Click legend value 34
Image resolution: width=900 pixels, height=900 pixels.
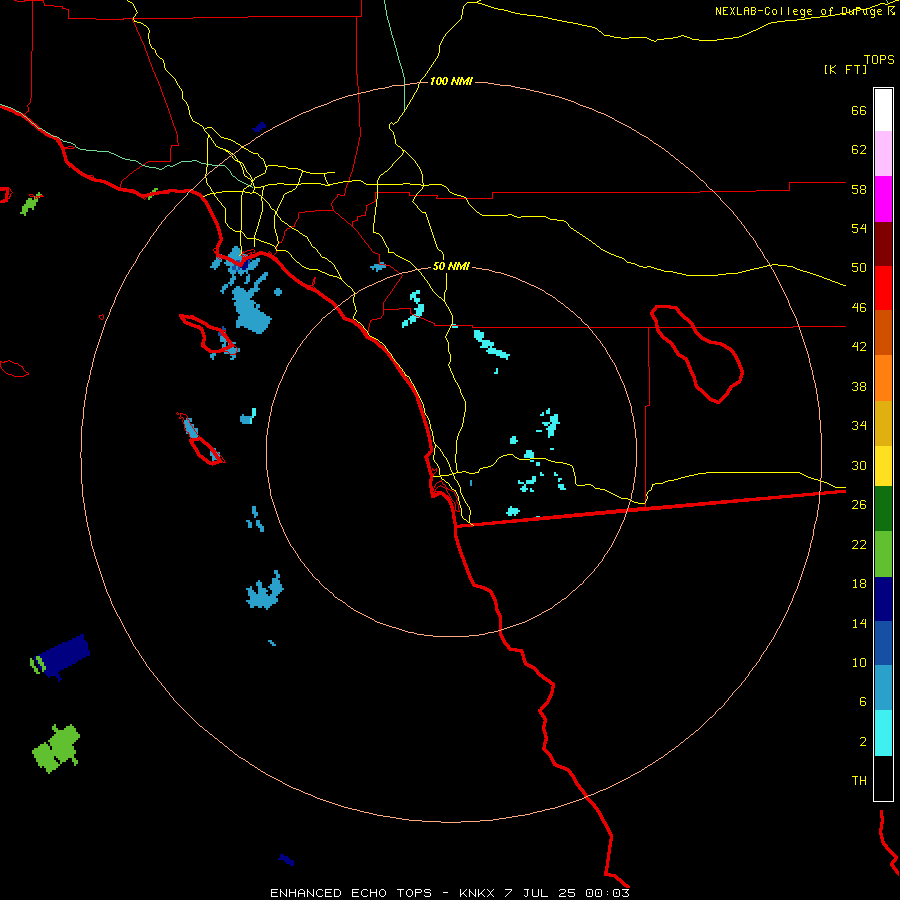[859, 425]
